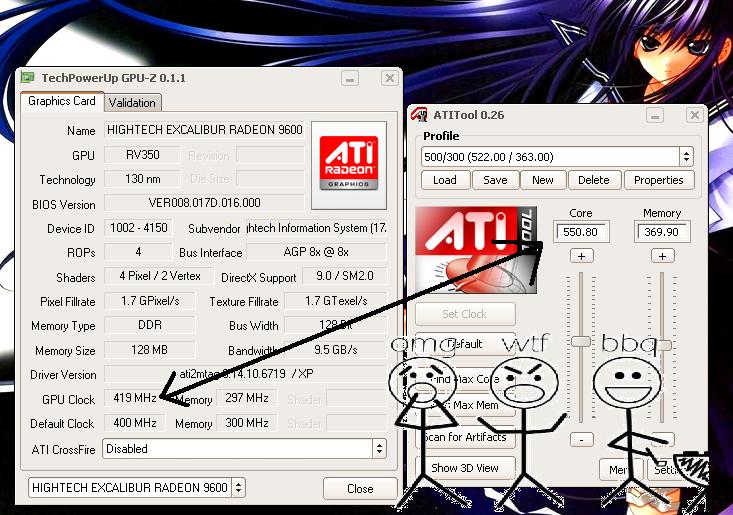Click the Find Max Core button

click(465, 379)
